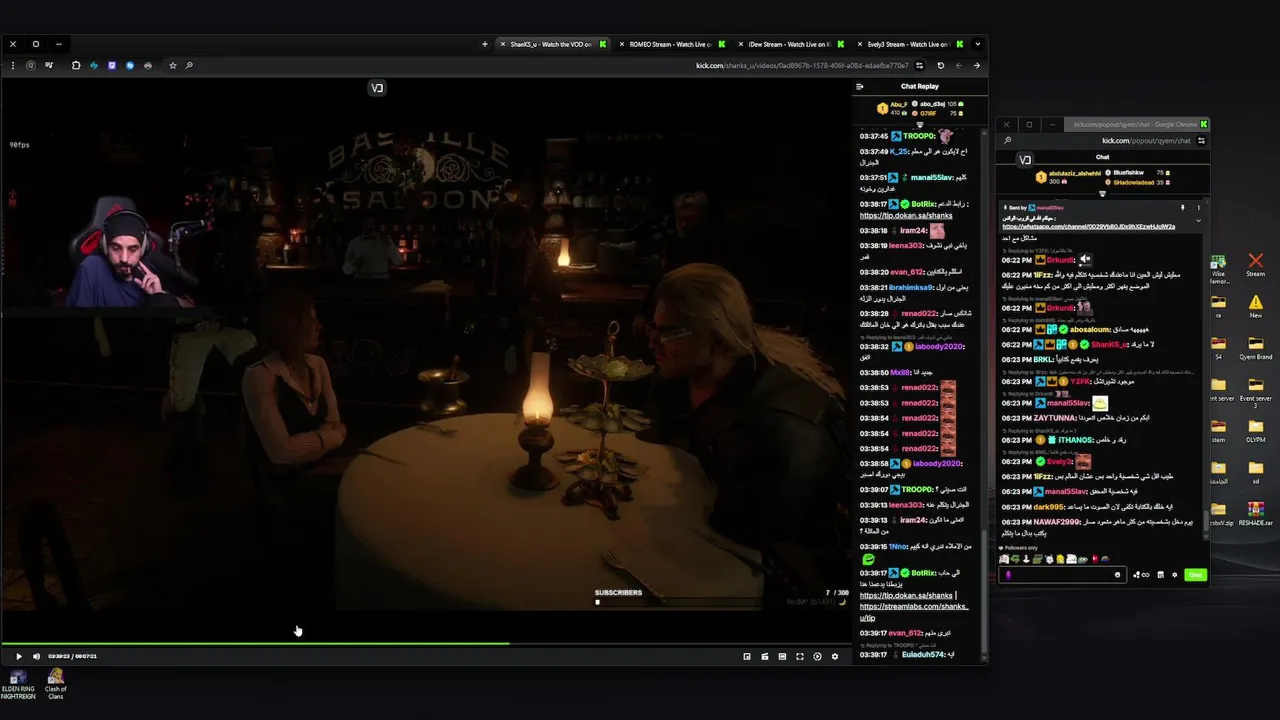1280x720 pixels.
Task: Open streamlabs.com/shanks_u/tip link in replay
Action: click(x=914, y=612)
